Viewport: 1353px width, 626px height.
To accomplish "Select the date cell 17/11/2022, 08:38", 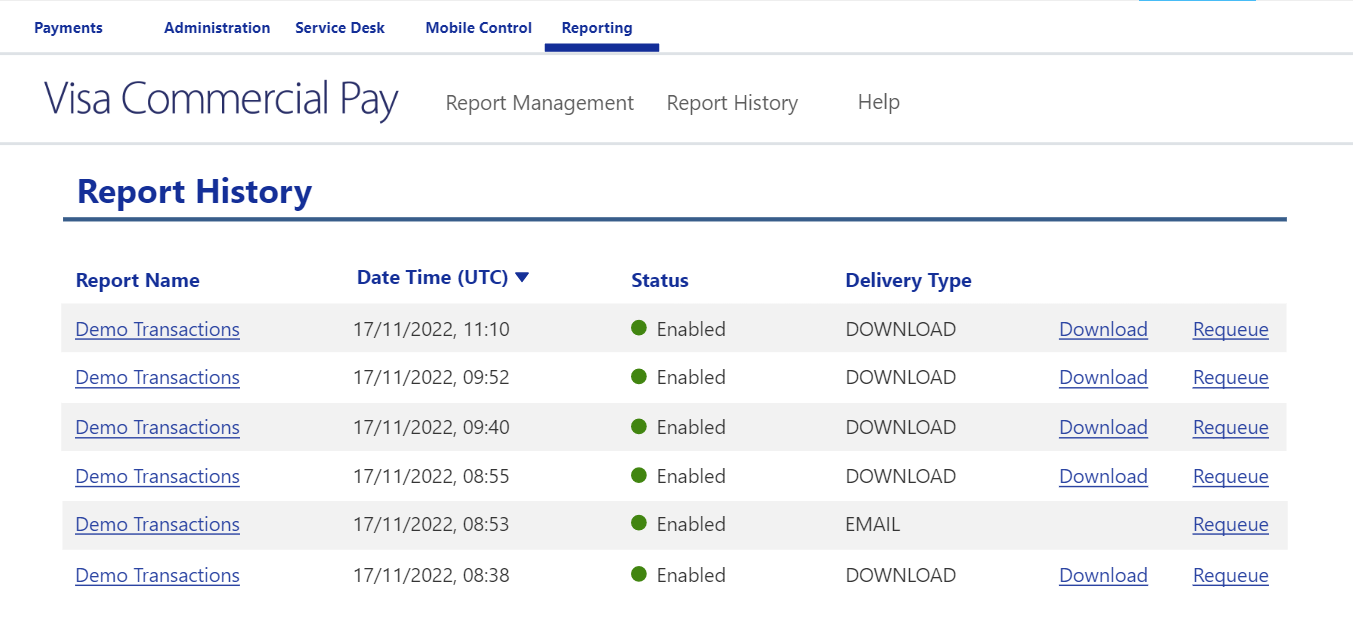I will [x=431, y=575].
